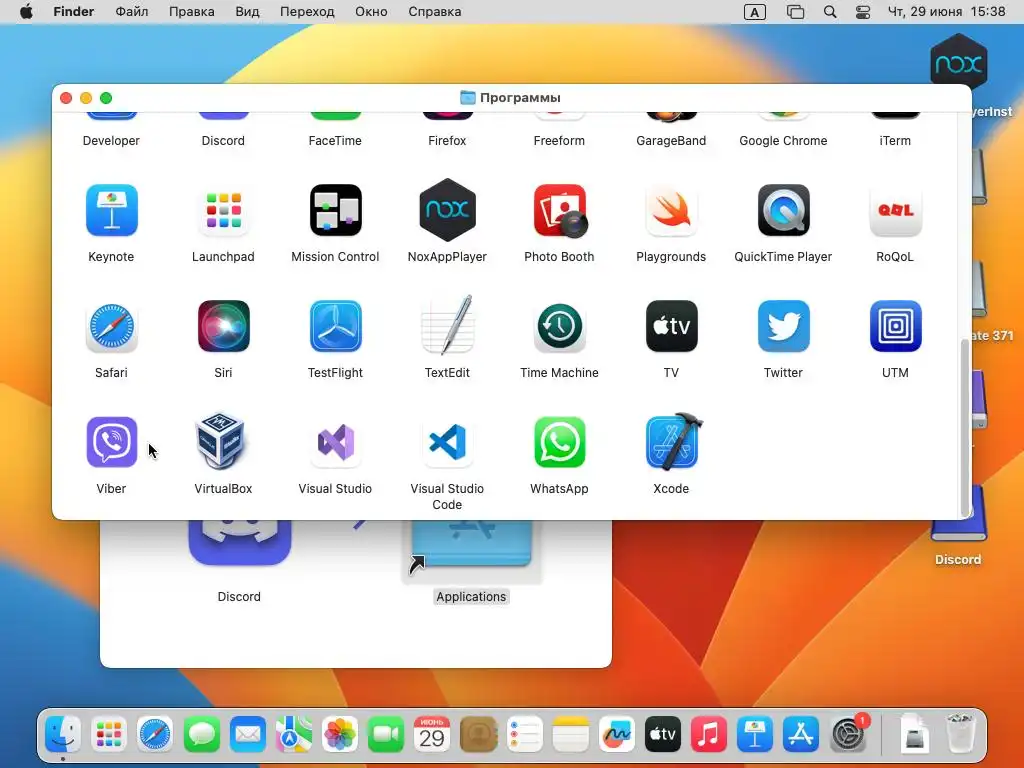Image resolution: width=1024 pixels, height=768 pixels.
Task: Click the Applications folder shortcut in installer window
Action: click(x=472, y=545)
